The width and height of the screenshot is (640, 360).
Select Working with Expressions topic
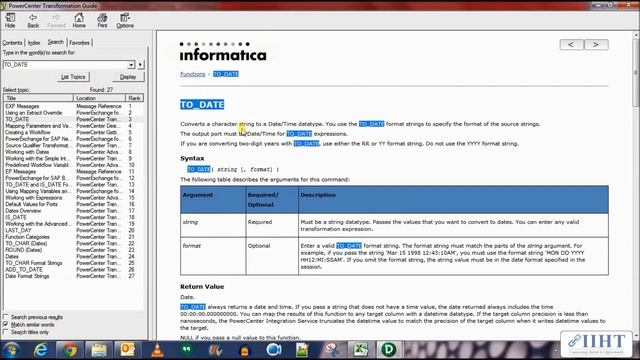tap(33, 198)
